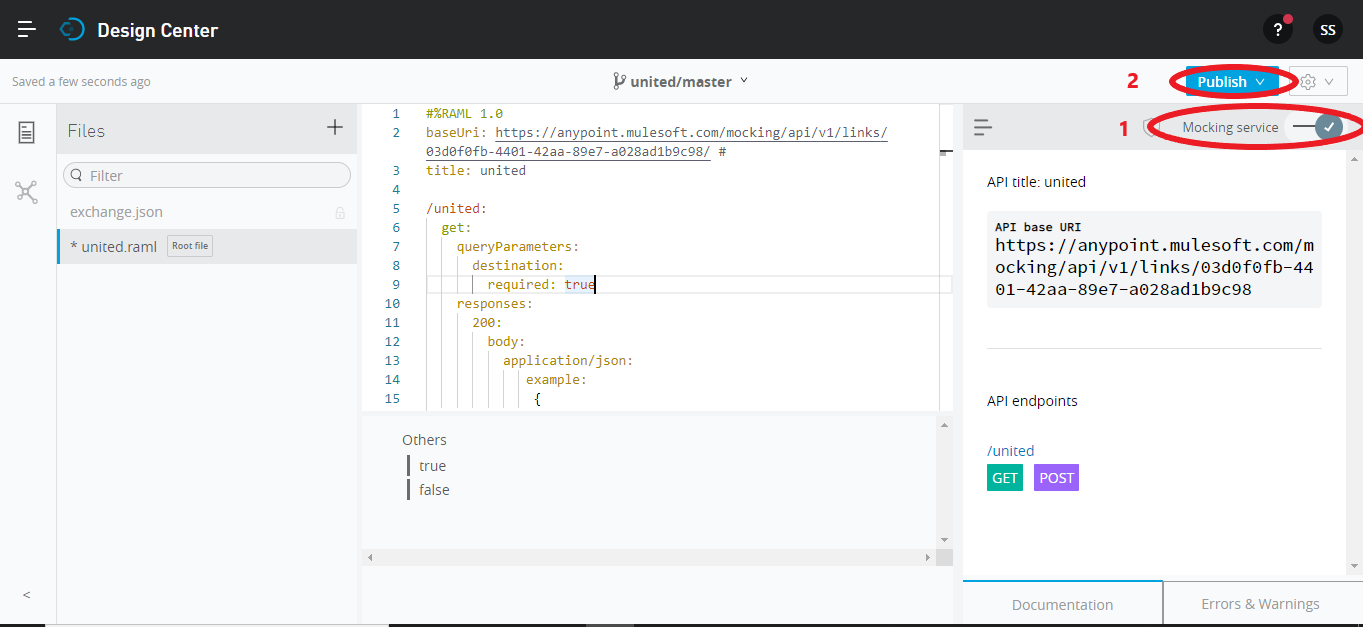
Task: Switch to the Documentation tab
Action: (1062, 604)
